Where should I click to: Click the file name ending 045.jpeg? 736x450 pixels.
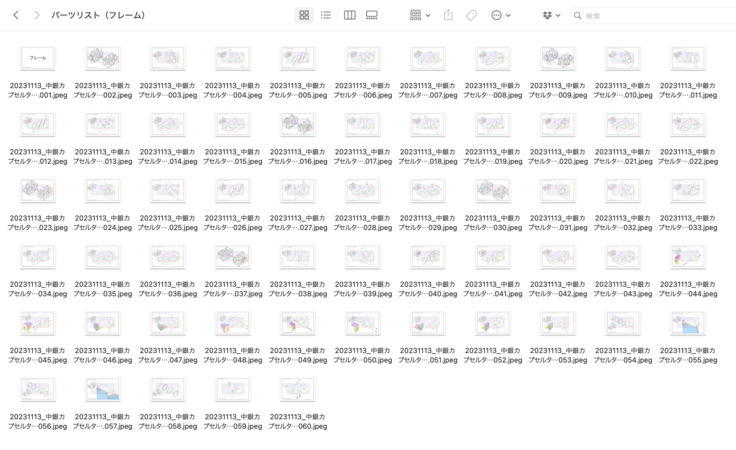point(38,355)
